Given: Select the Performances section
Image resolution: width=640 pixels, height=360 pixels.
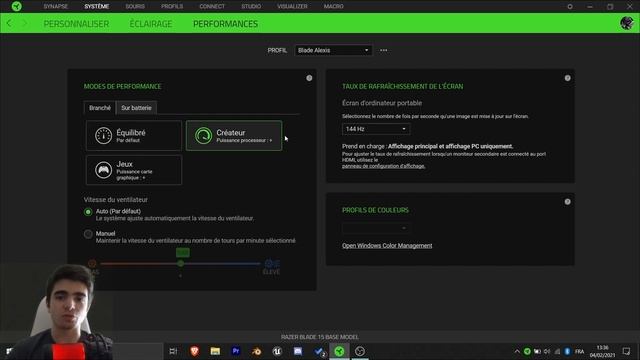Looking at the screenshot, I should click(x=225, y=24).
